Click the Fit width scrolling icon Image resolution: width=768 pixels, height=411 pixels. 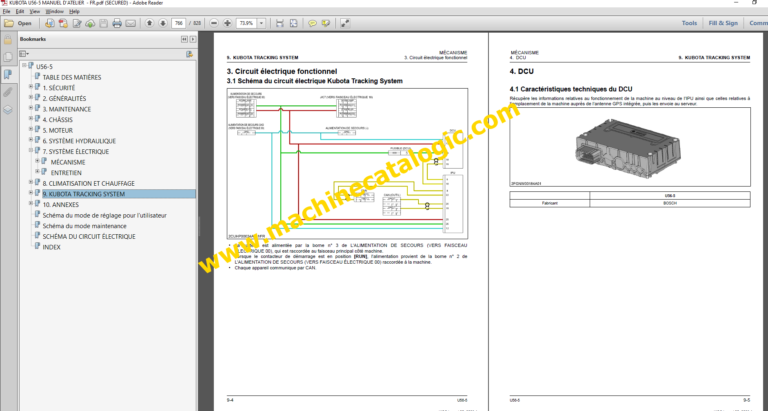click(x=280, y=23)
